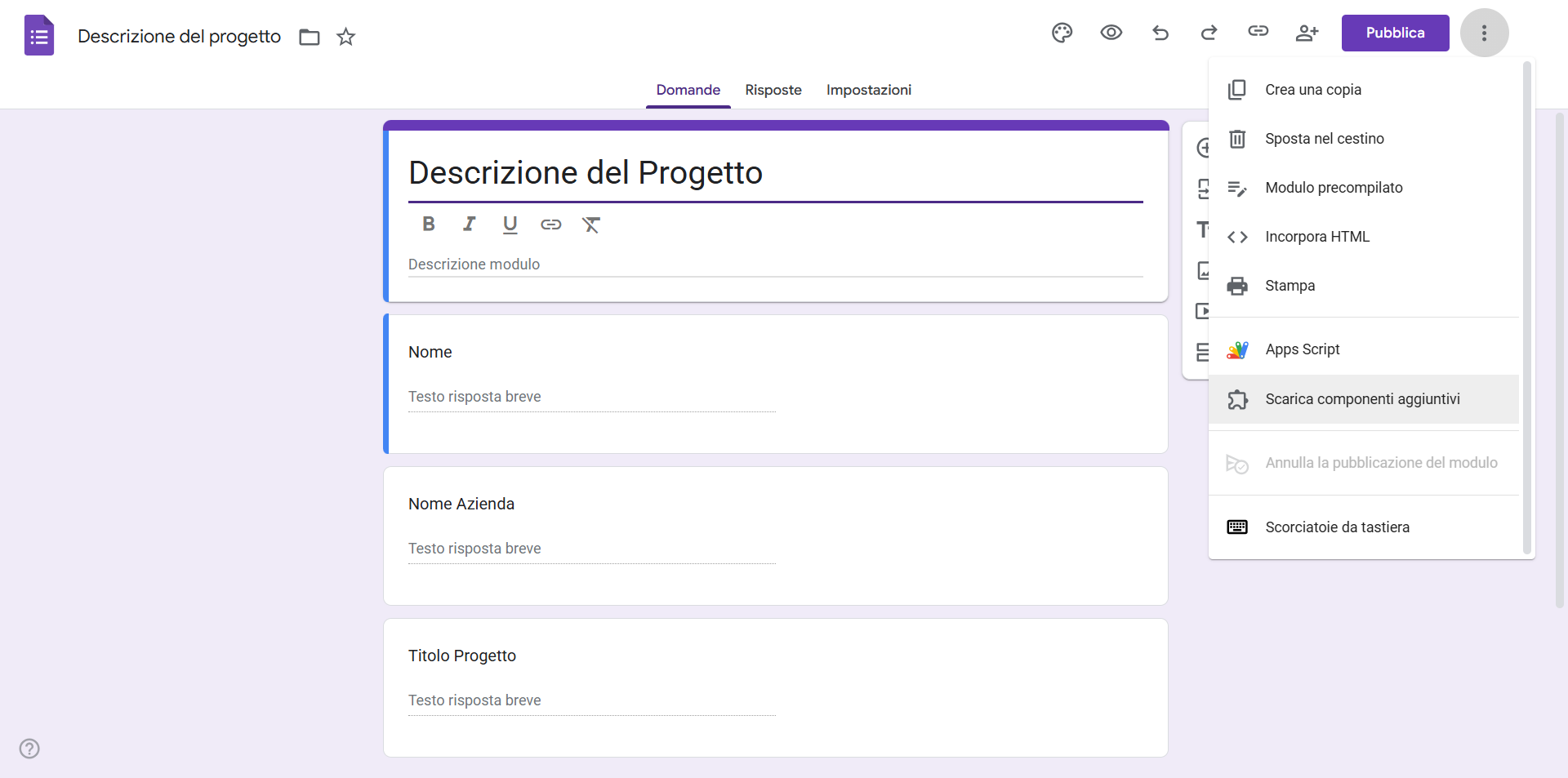
Task: Toggle underline formatting on the title
Action: click(510, 225)
